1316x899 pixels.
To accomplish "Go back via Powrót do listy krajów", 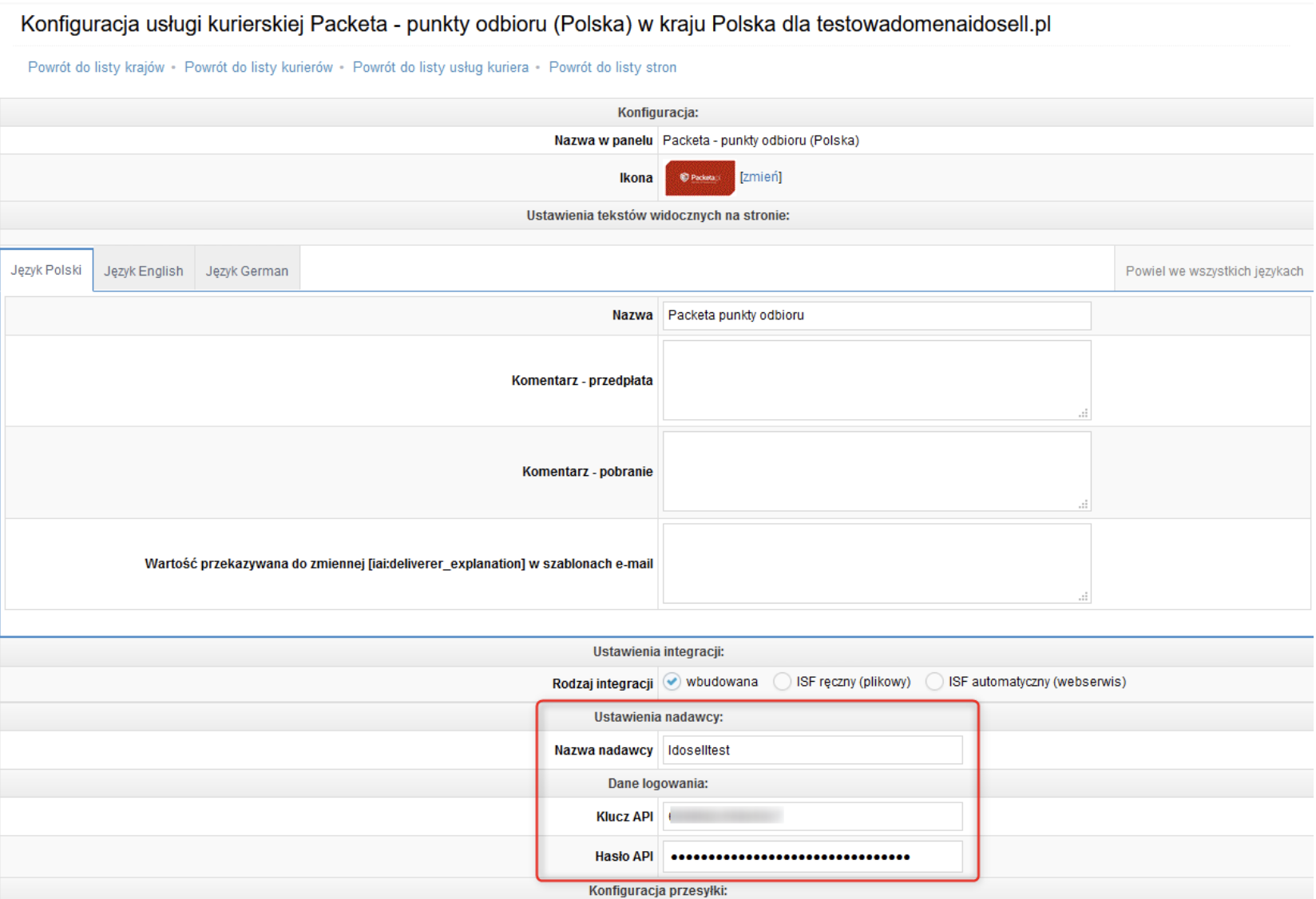I will tap(96, 67).
